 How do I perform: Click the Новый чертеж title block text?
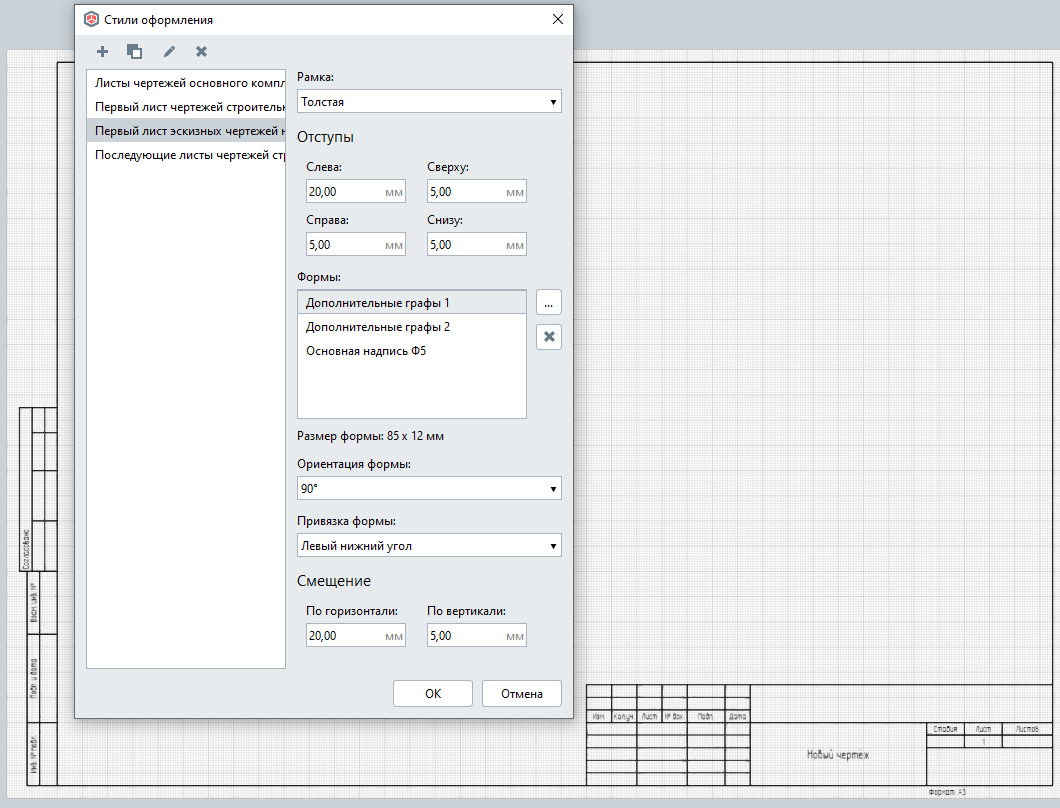(838, 755)
